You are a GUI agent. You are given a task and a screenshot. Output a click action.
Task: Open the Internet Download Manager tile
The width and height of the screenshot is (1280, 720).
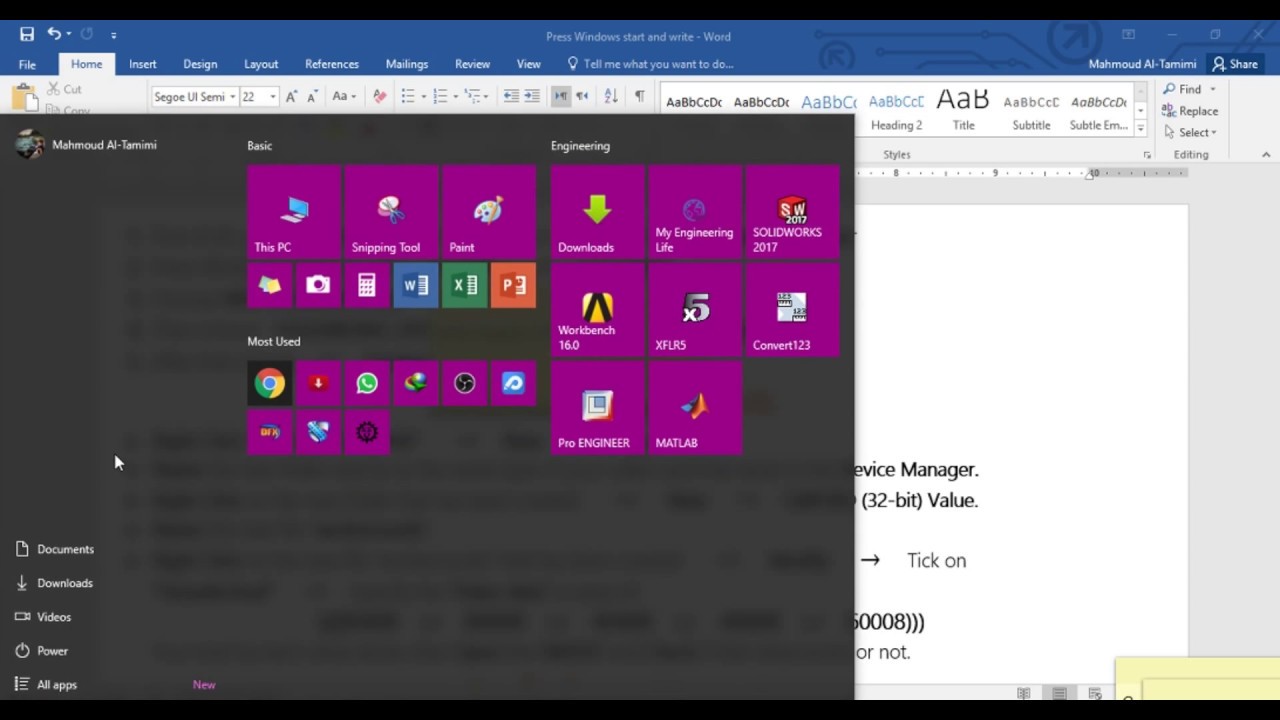point(416,383)
